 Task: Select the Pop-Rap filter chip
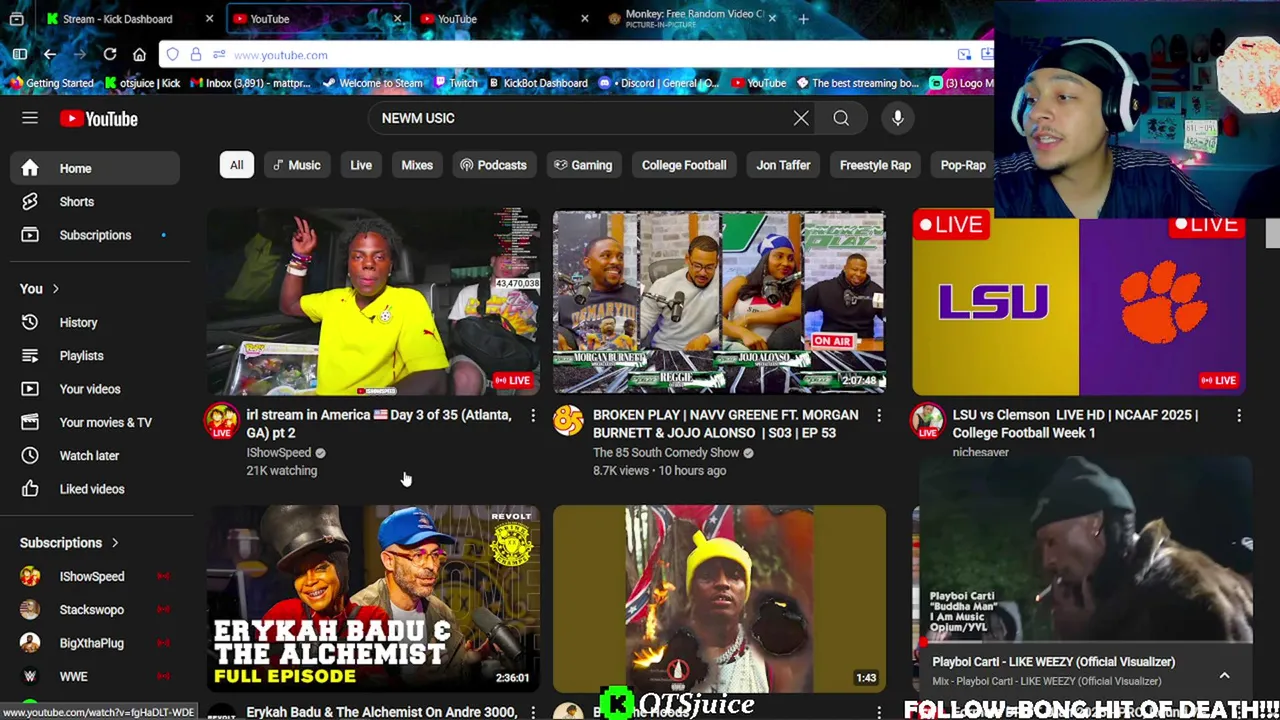point(963,165)
